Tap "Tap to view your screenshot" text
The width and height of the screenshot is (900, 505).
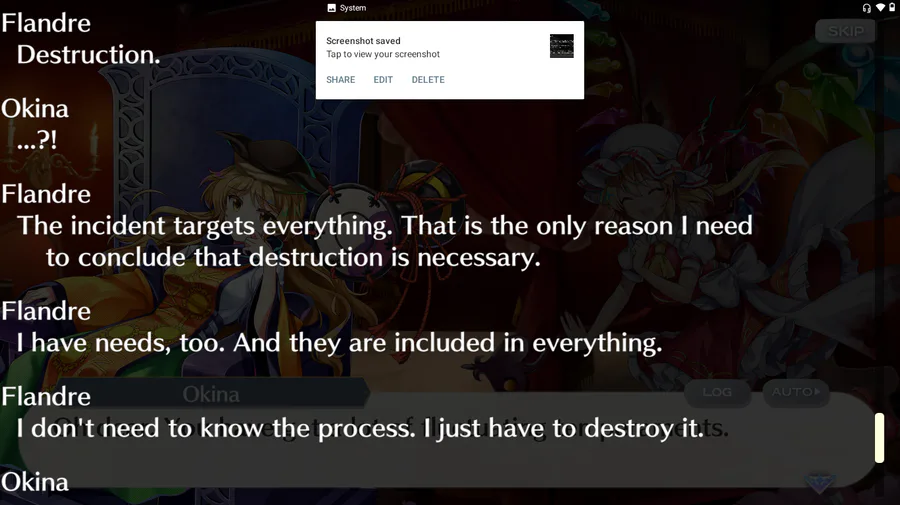(383, 54)
